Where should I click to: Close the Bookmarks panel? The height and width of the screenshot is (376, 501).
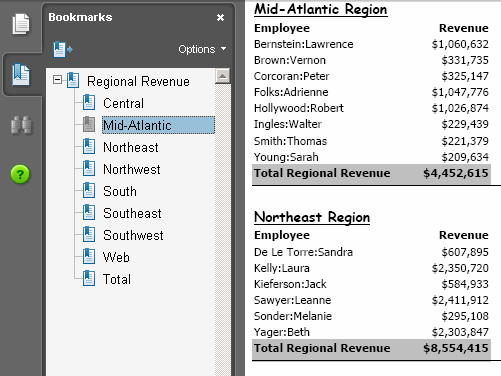220,17
